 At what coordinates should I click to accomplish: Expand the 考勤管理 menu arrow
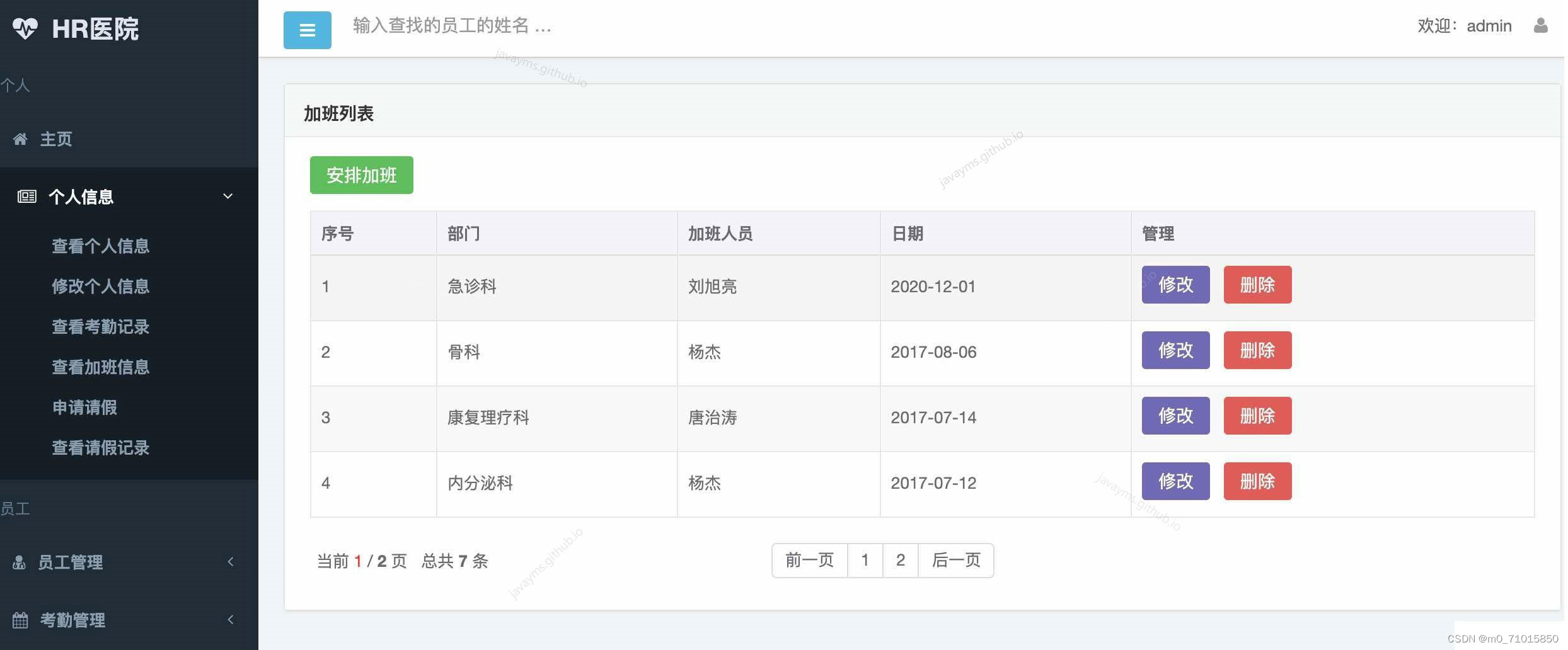pyautogui.click(x=231, y=620)
